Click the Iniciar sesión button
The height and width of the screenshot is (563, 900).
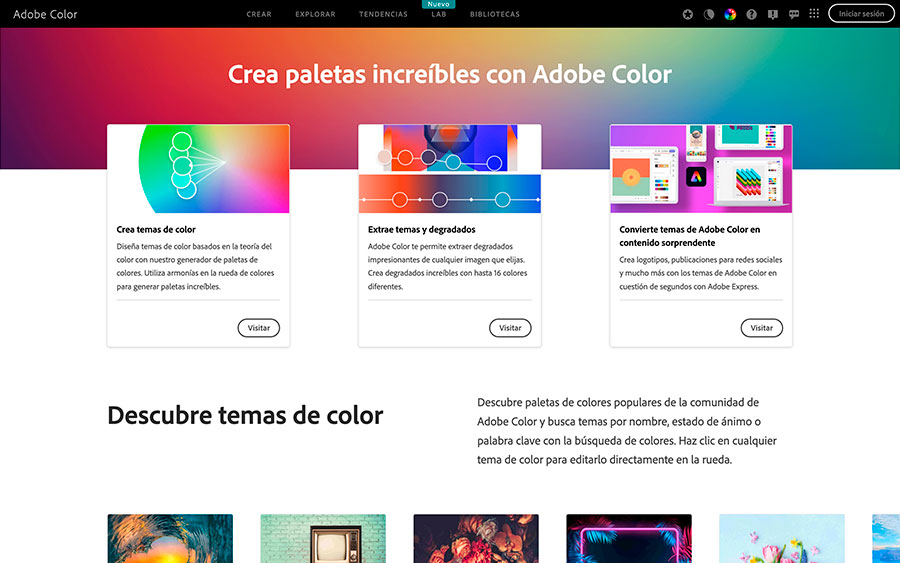(861, 14)
